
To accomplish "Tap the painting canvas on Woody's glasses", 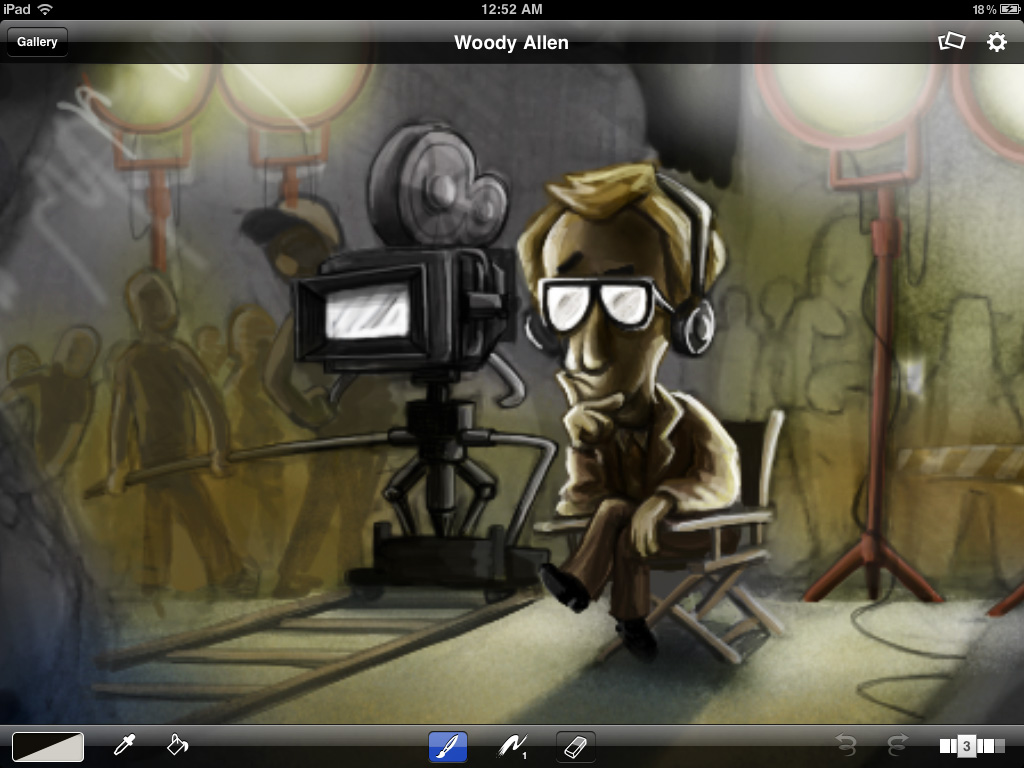I will [597, 305].
